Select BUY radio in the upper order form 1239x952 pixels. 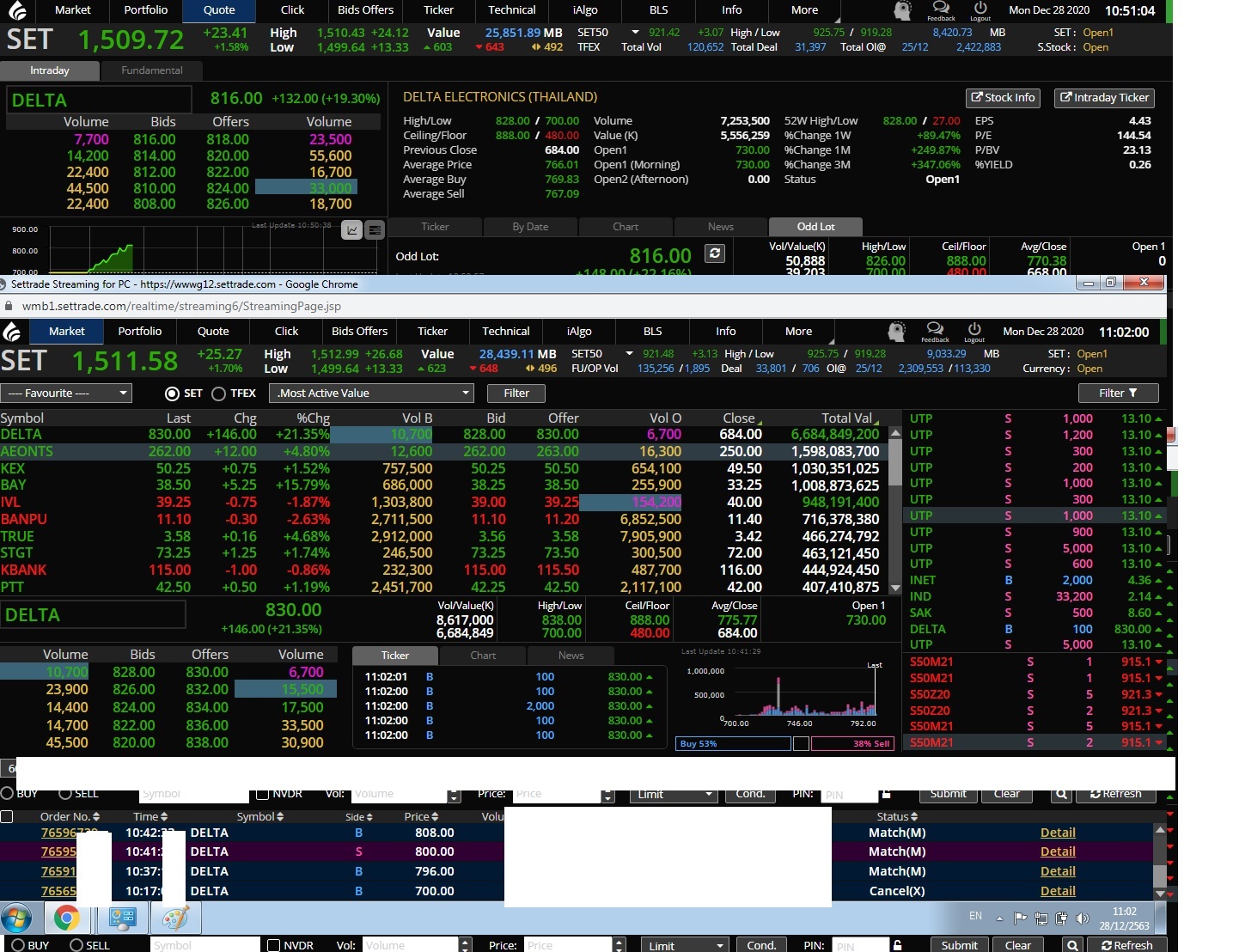(x=7, y=793)
